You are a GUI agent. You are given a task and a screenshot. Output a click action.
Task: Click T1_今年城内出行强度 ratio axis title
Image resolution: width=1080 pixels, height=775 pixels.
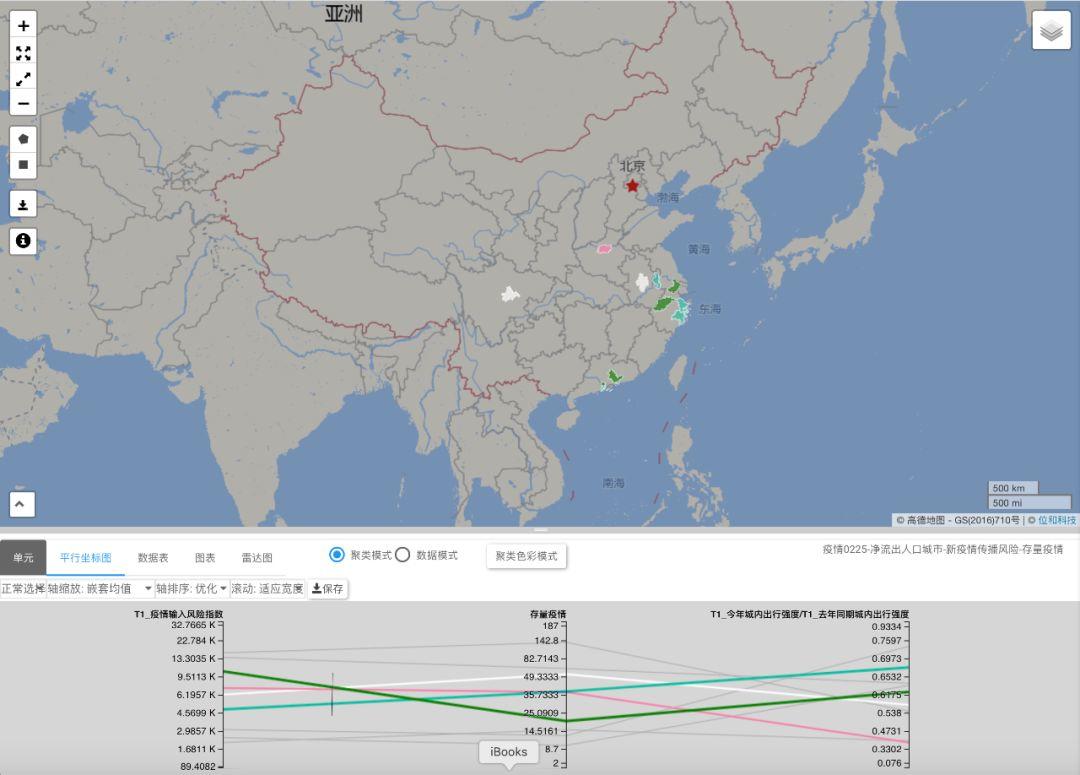[x=809, y=614]
